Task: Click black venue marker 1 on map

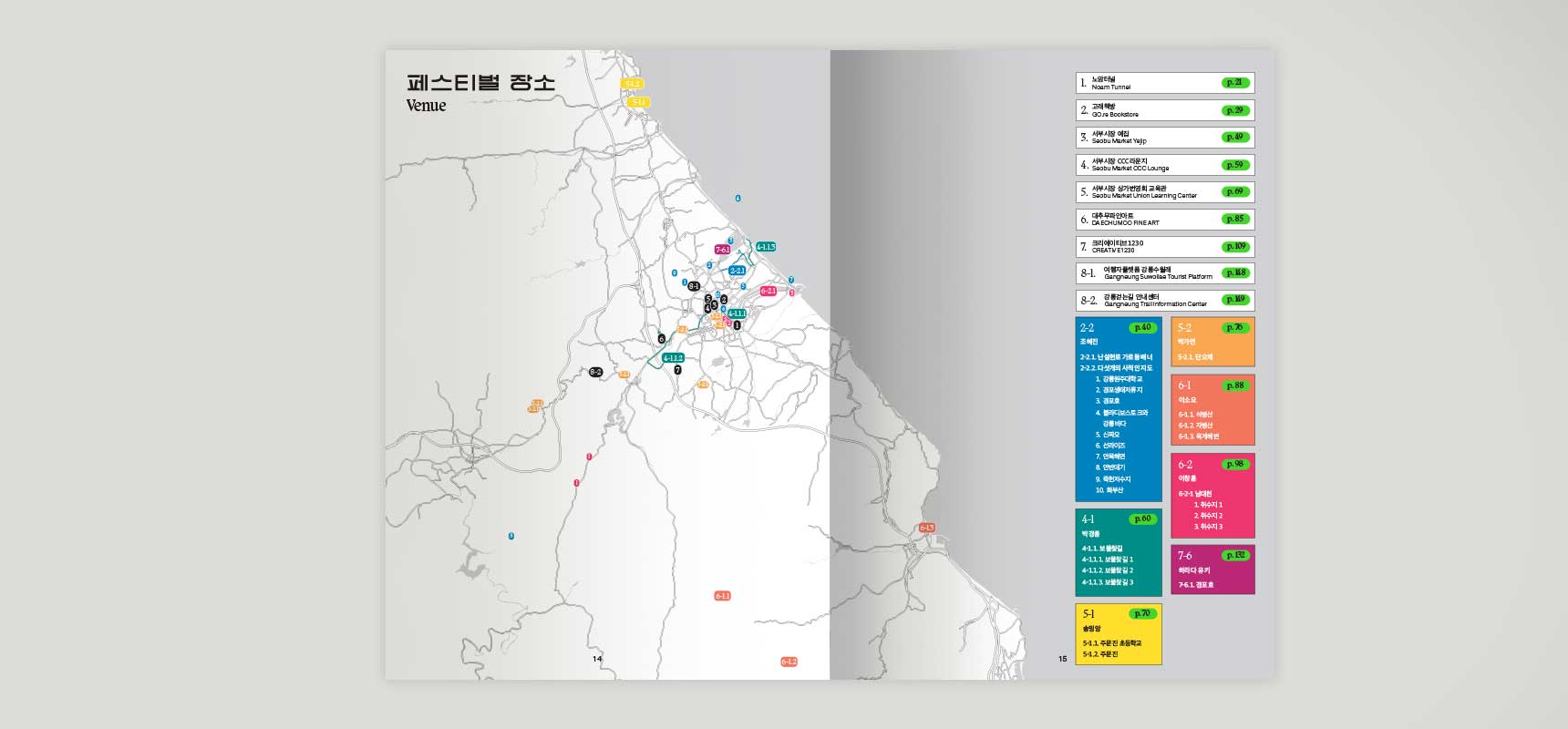Action: pyautogui.click(x=737, y=325)
